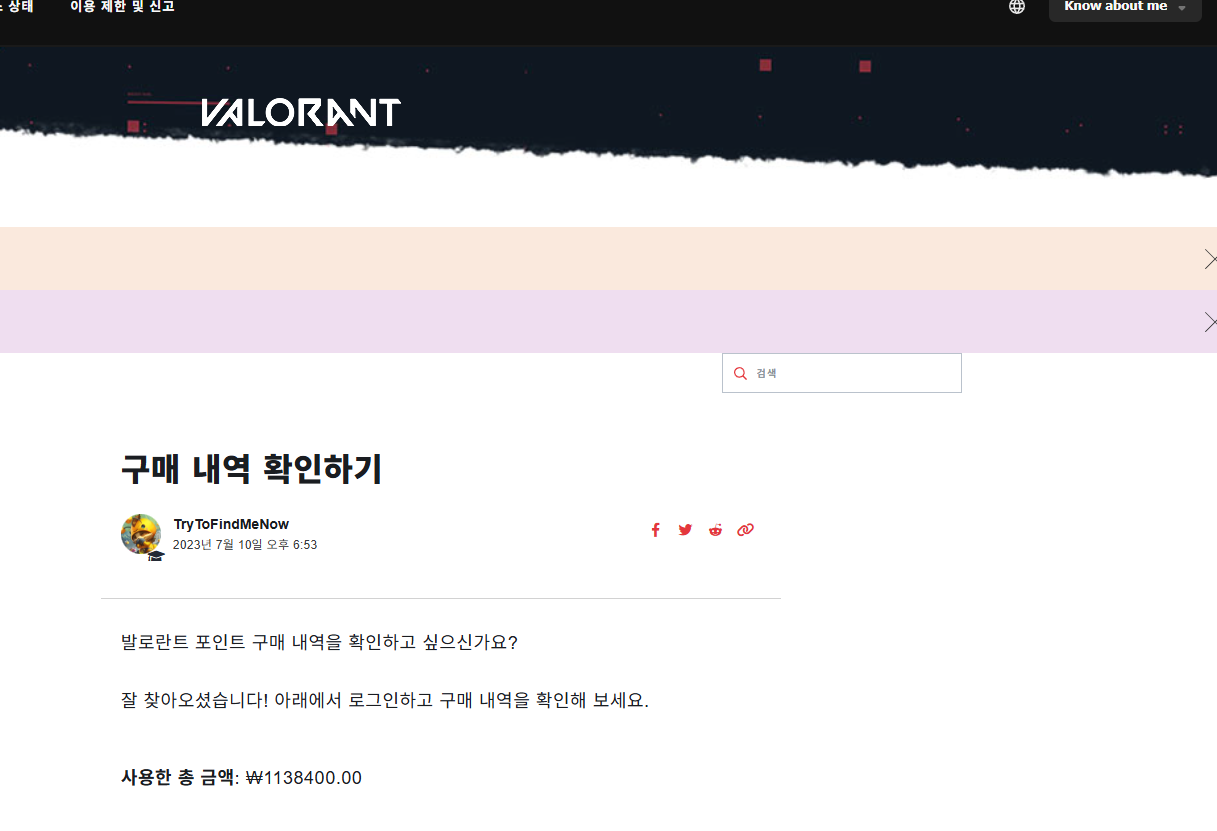Click author name TryToFindMeNow
Screen dimensions: 1217x831
(231, 524)
